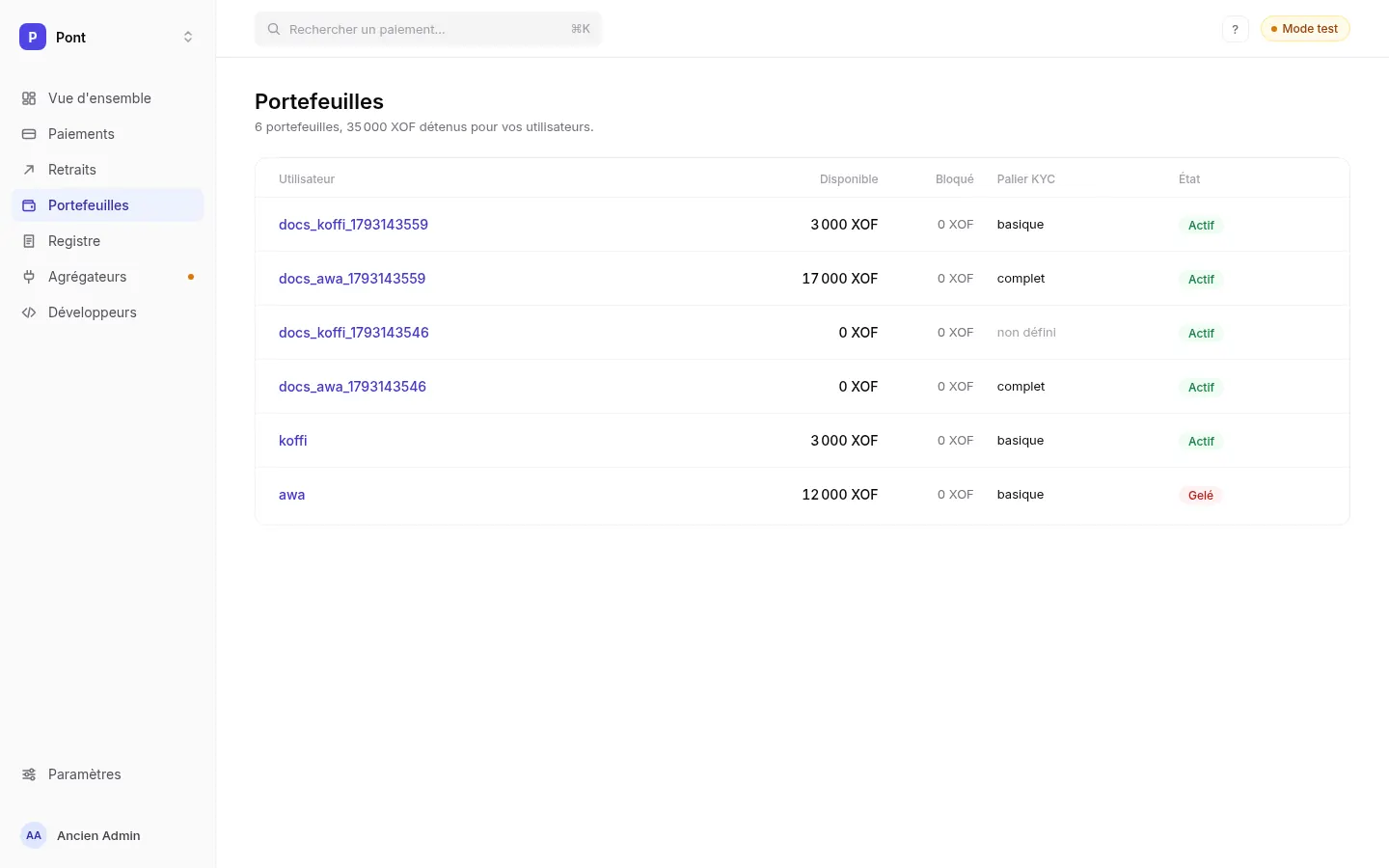The height and width of the screenshot is (868, 1389).
Task: Click the orange dot beside Agrégateurs
Action: 191,277
